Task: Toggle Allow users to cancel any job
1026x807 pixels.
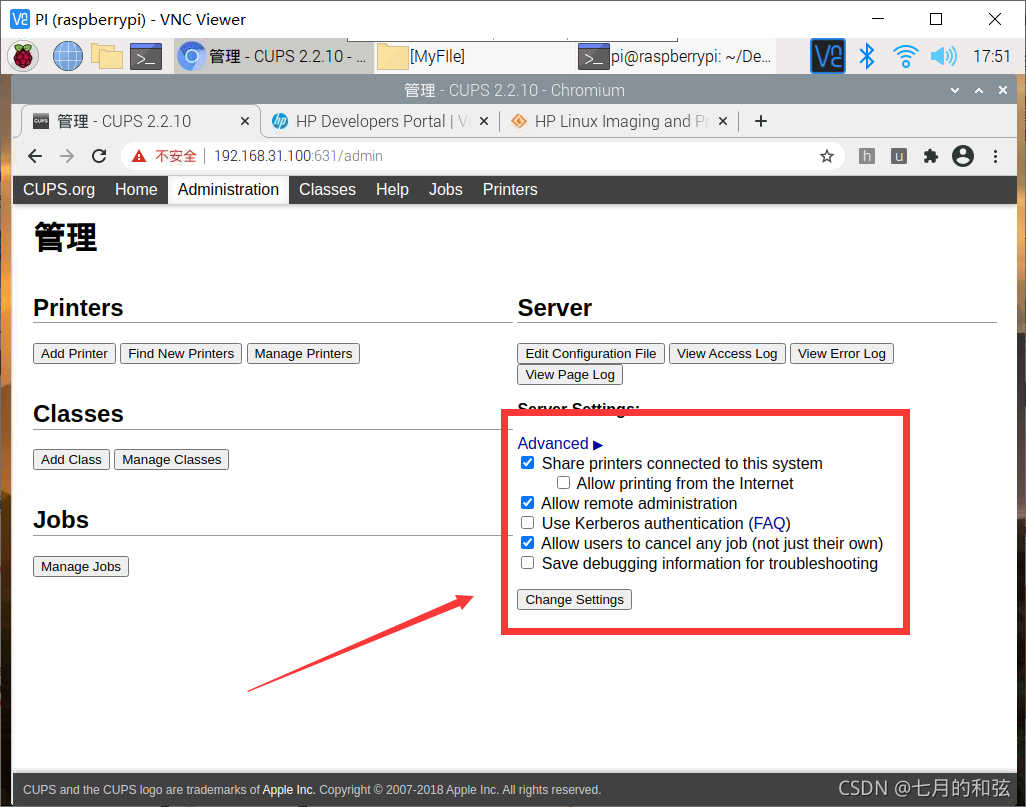Action: 527,543
